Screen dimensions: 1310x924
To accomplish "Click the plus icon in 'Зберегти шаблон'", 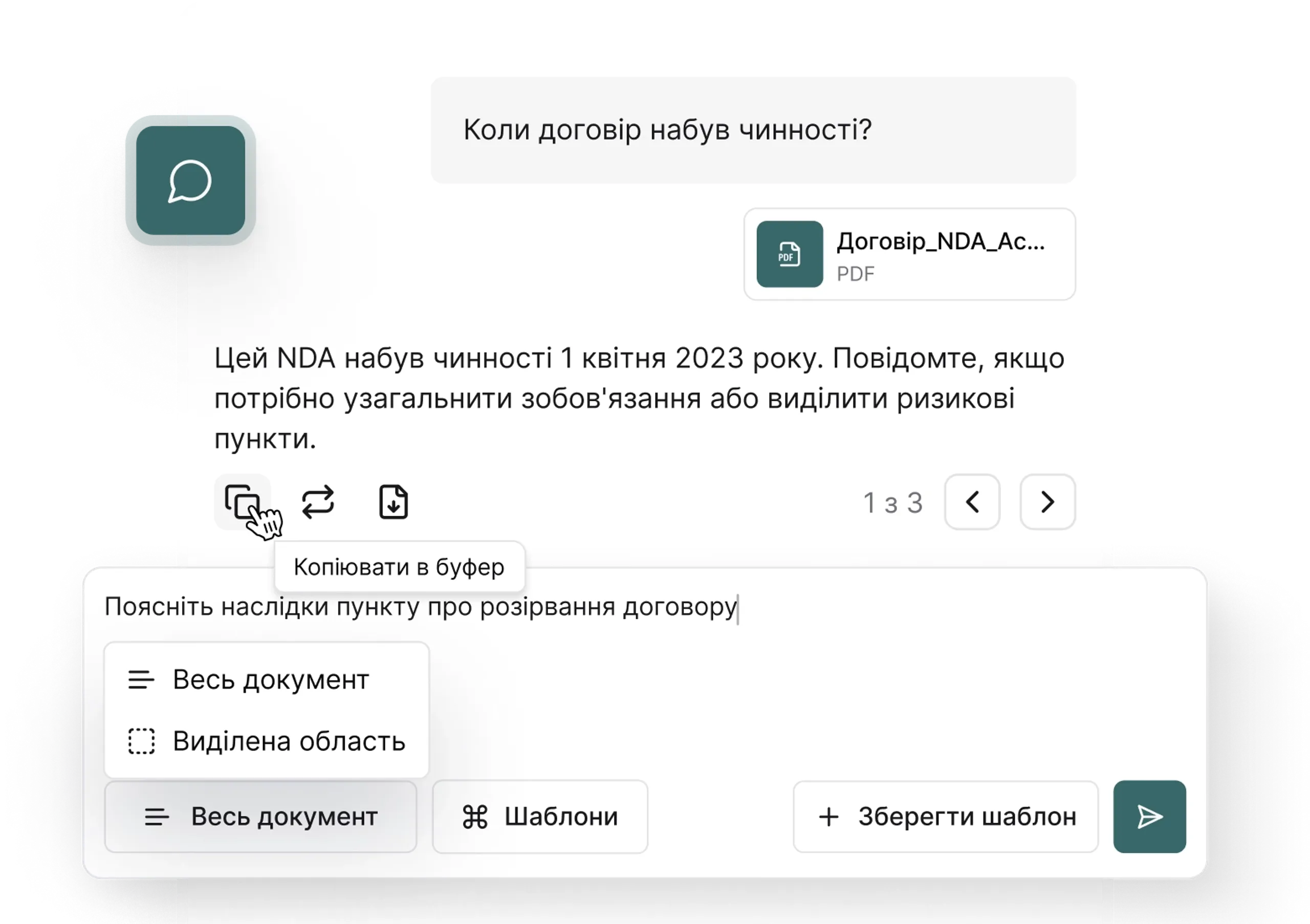I will (828, 817).
